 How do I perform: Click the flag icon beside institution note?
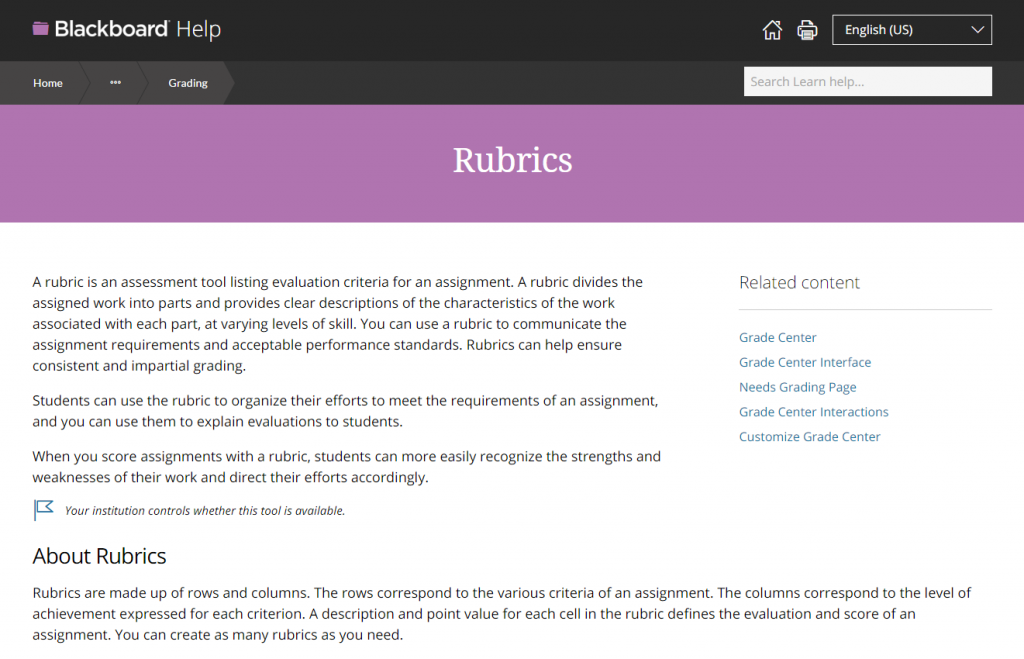(43, 510)
